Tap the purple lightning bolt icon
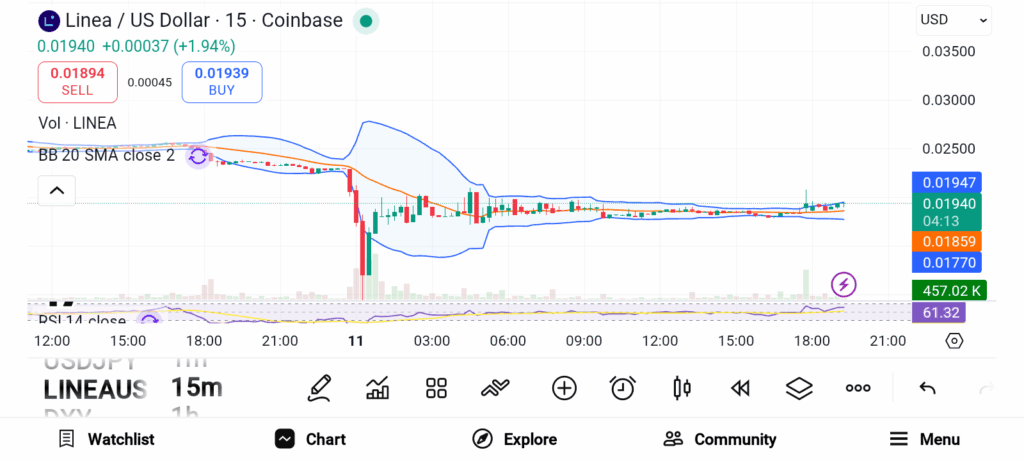 coord(844,285)
